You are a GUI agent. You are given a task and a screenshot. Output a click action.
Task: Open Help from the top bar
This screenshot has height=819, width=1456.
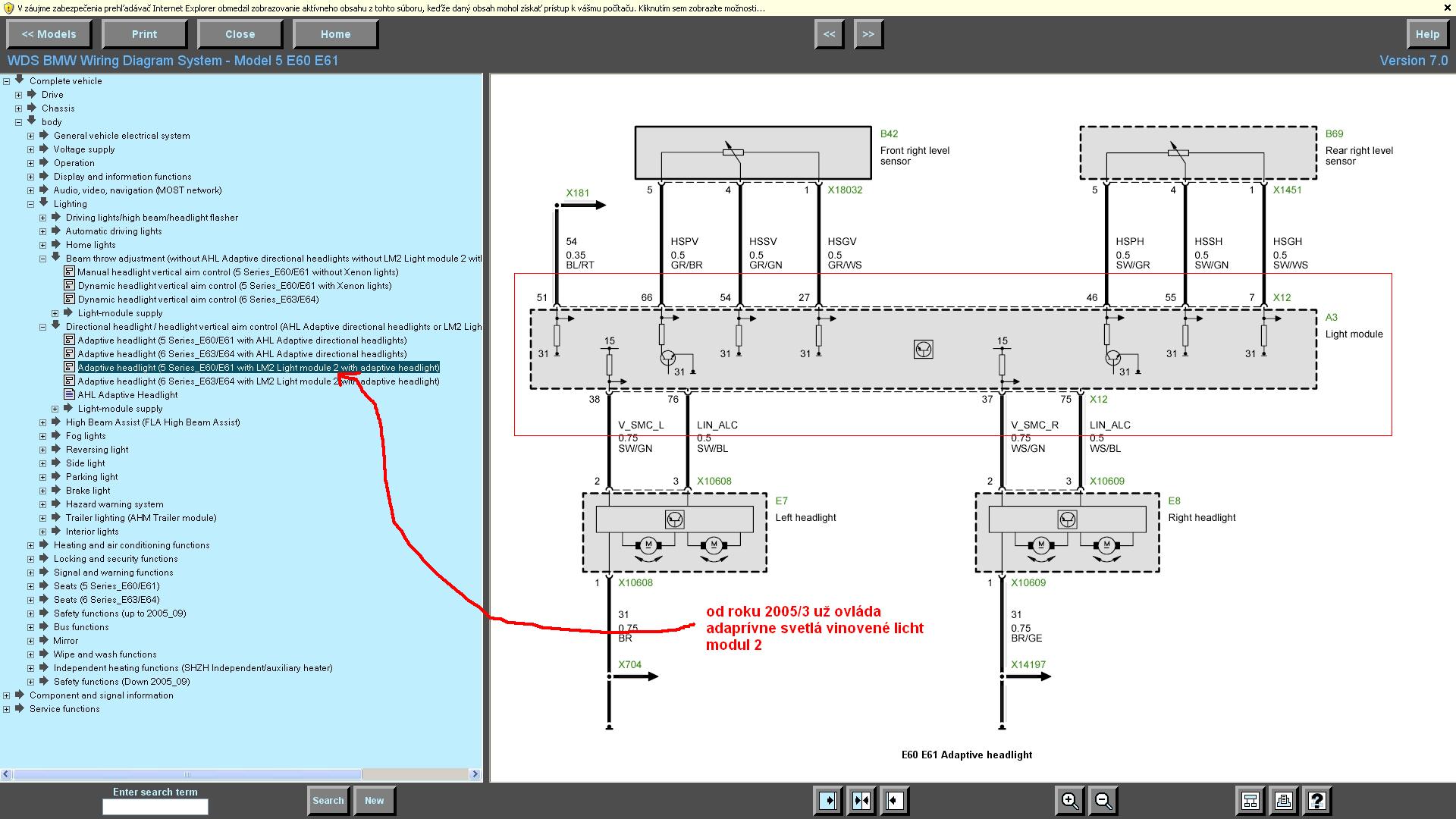pyautogui.click(x=1427, y=34)
